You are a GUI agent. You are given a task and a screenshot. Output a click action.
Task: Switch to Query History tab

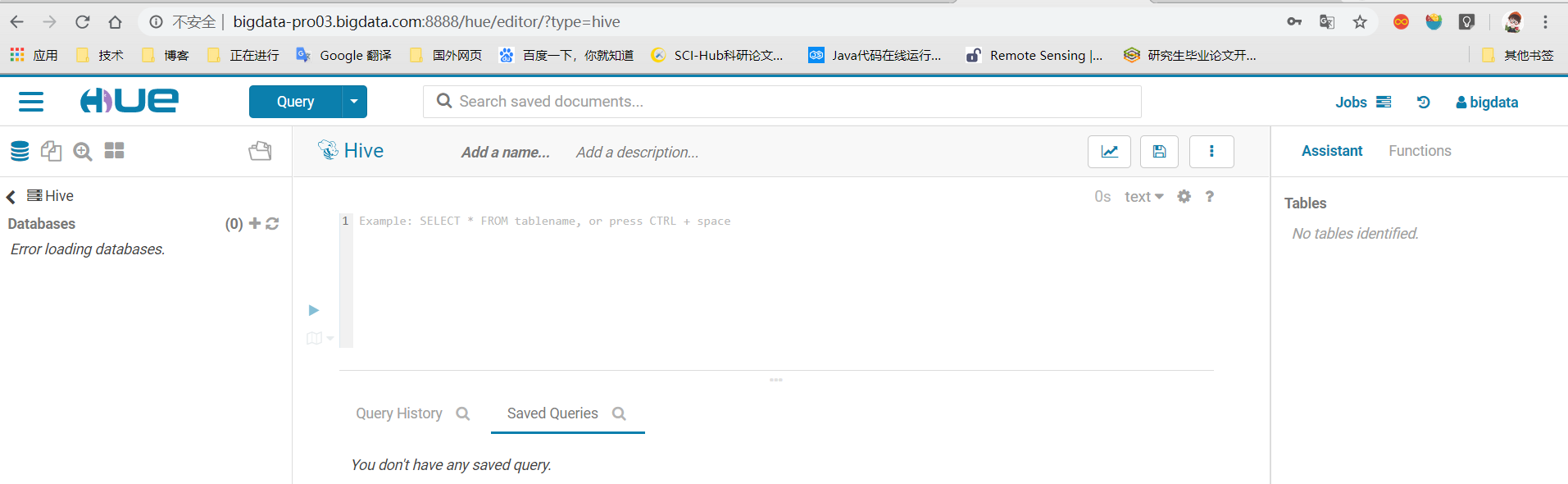point(399,413)
